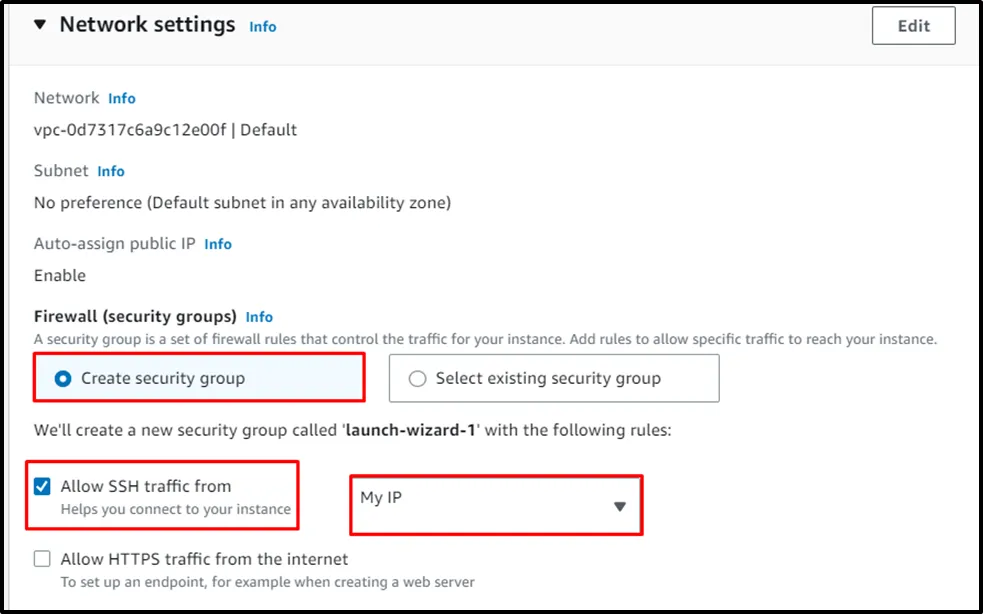Open the Subnet Info link
Screen dimensions: 983x614
click(111, 171)
